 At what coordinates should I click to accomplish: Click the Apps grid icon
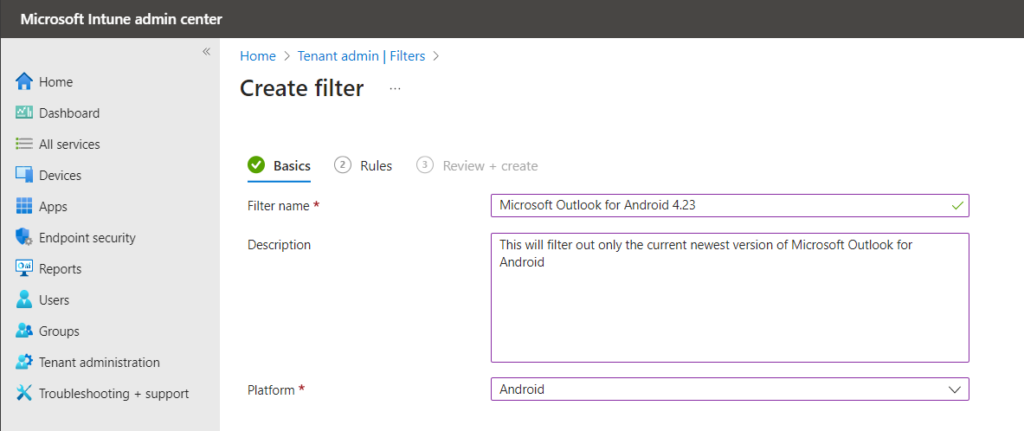[24, 206]
